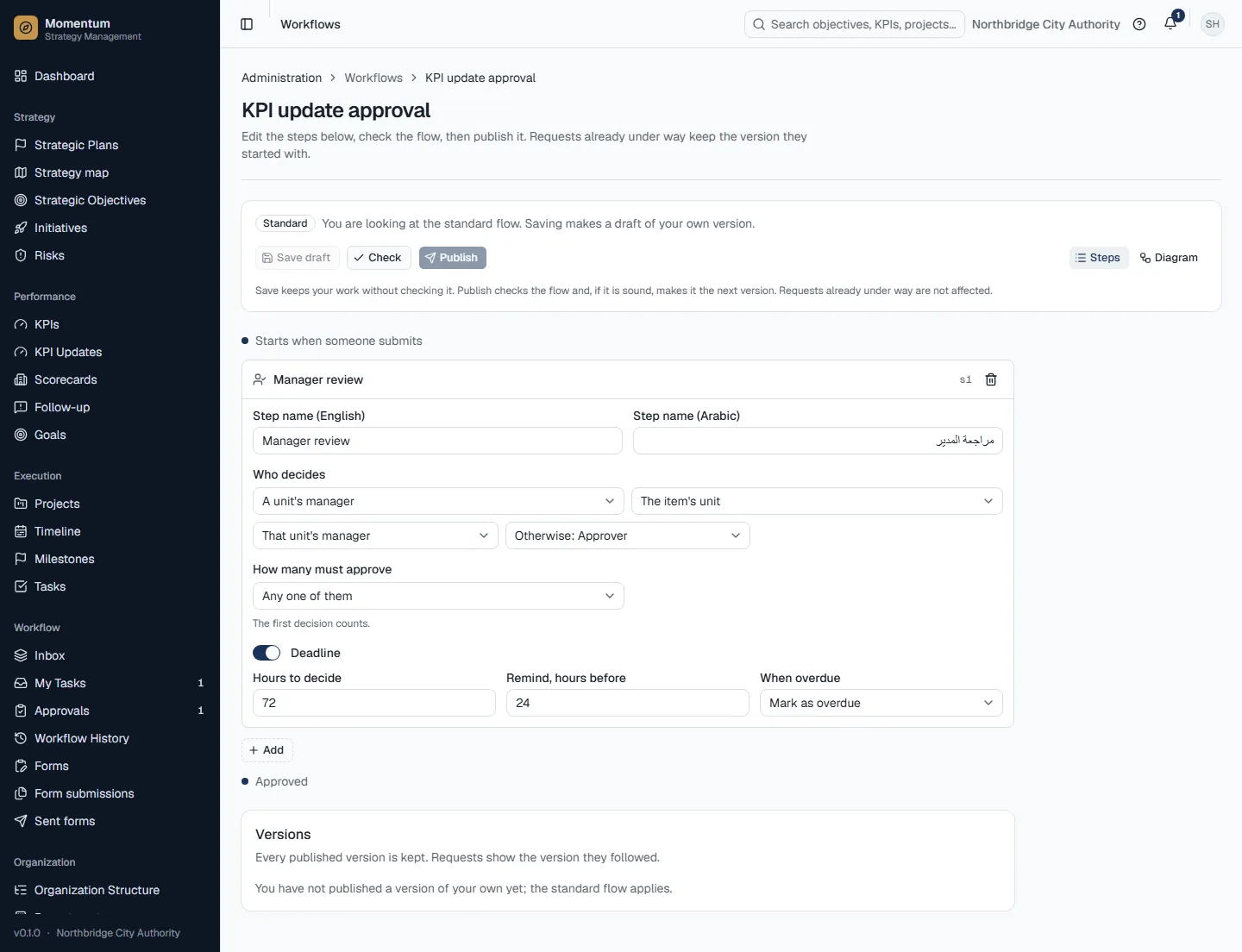1242x952 pixels.
Task: Toggle the sidebar panel icon
Action: click(247, 24)
